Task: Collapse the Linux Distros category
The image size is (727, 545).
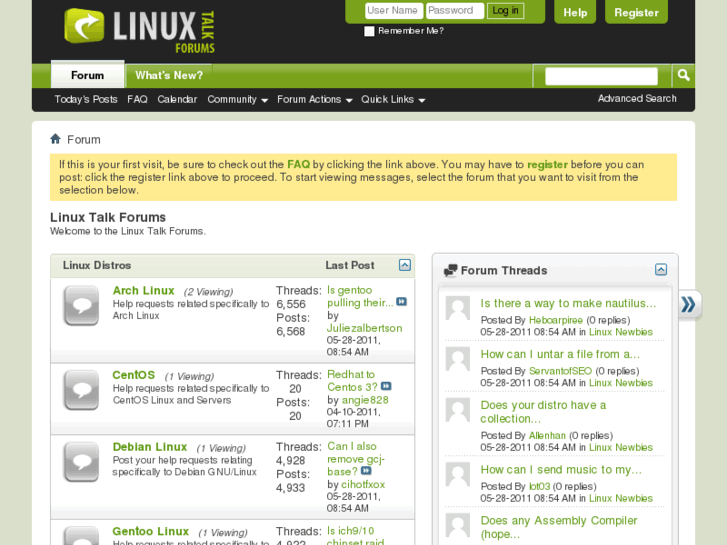Action: [405, 265]
